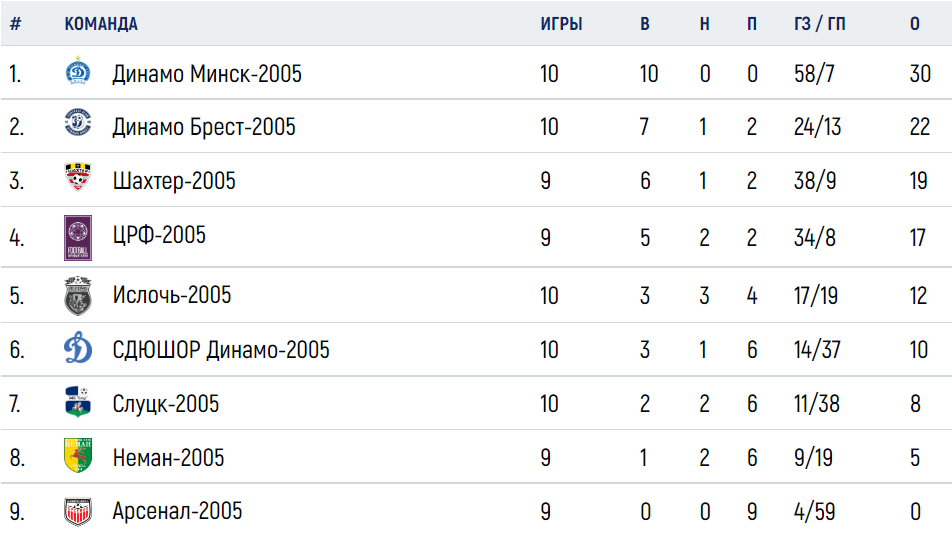Click the Ислочь-2005 gray crest
The image size is (952, 536).
pyautogui.click(x=78, y=296)
